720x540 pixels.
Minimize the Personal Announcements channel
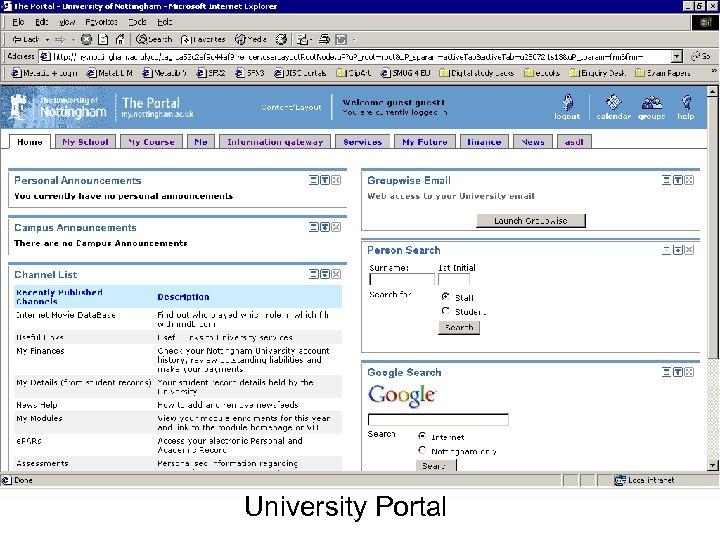point(314,180)
